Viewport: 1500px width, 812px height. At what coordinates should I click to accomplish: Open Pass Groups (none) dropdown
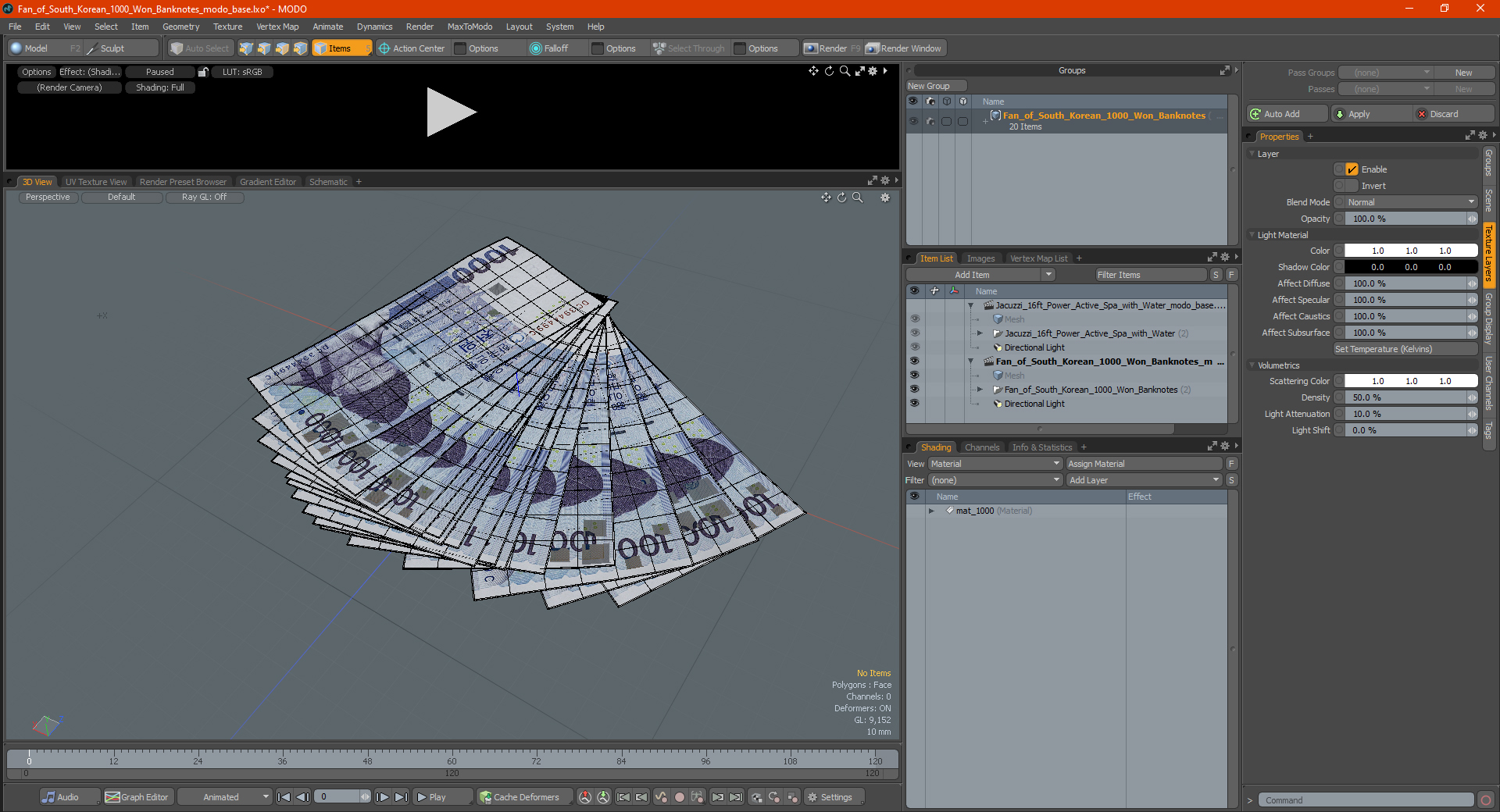click(1385, 73)
